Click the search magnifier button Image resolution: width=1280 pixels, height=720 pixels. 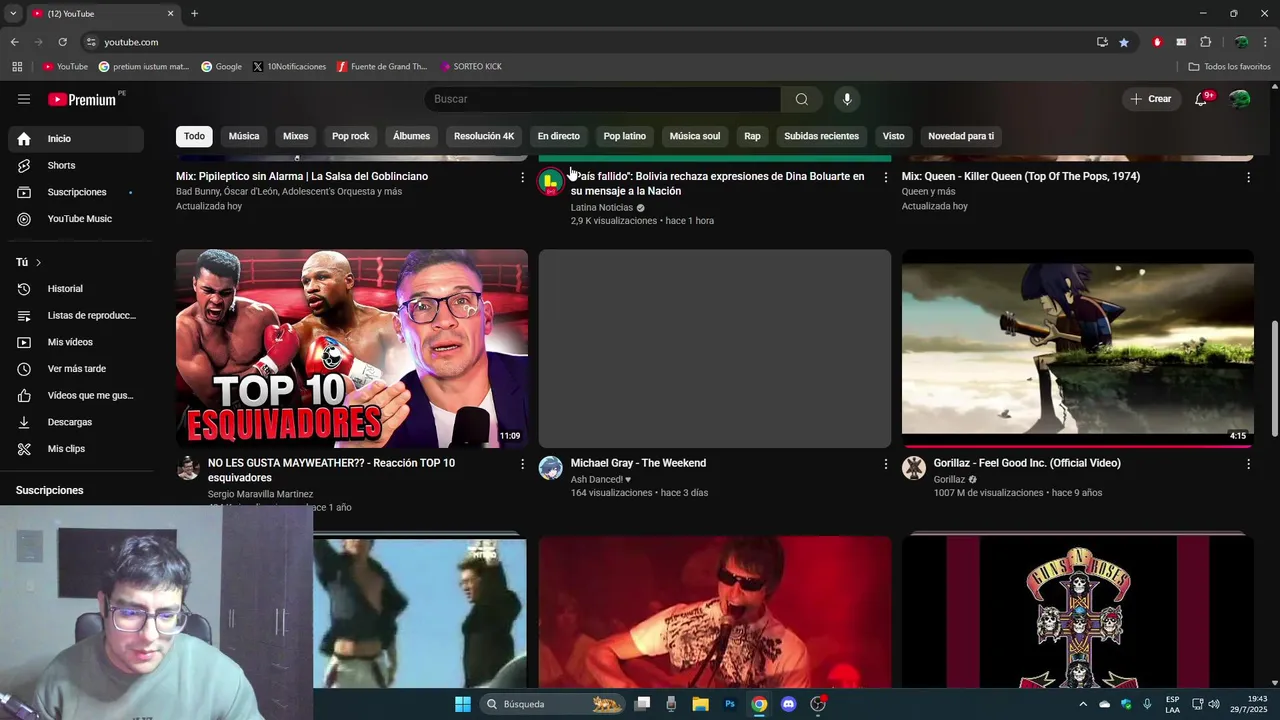[801, 99]
